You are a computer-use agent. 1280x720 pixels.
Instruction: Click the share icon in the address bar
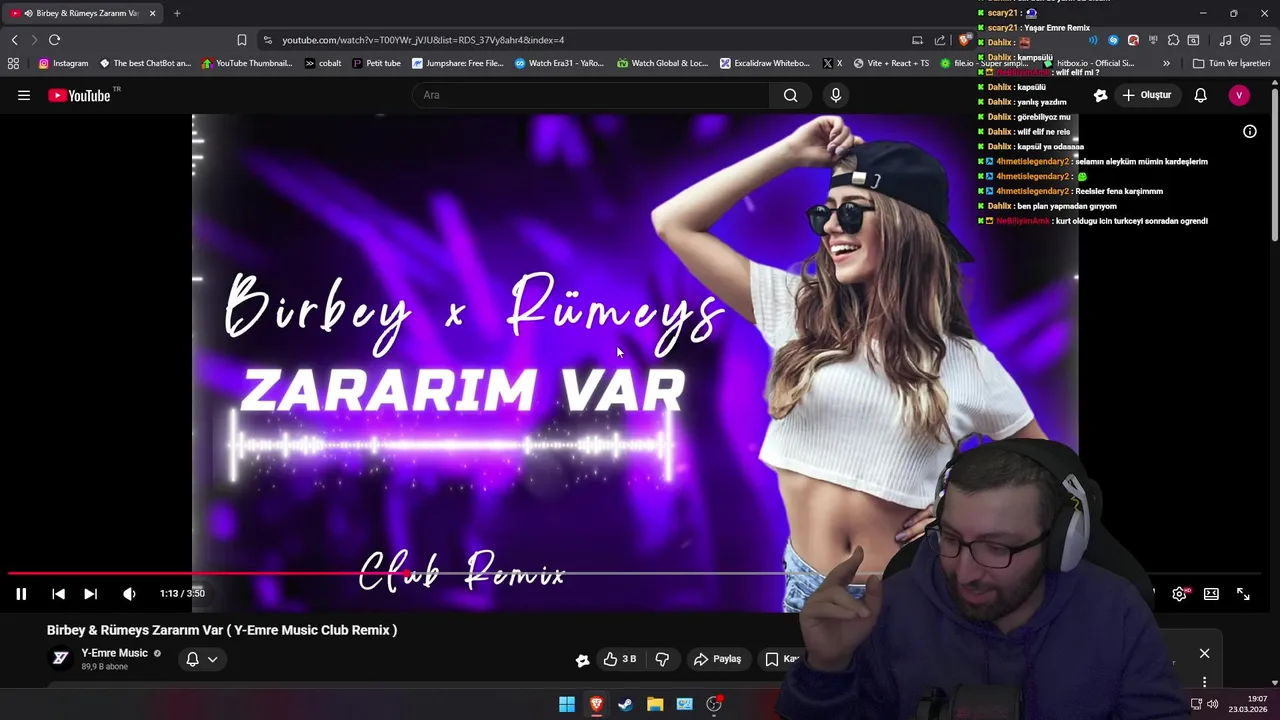(940, 40)
